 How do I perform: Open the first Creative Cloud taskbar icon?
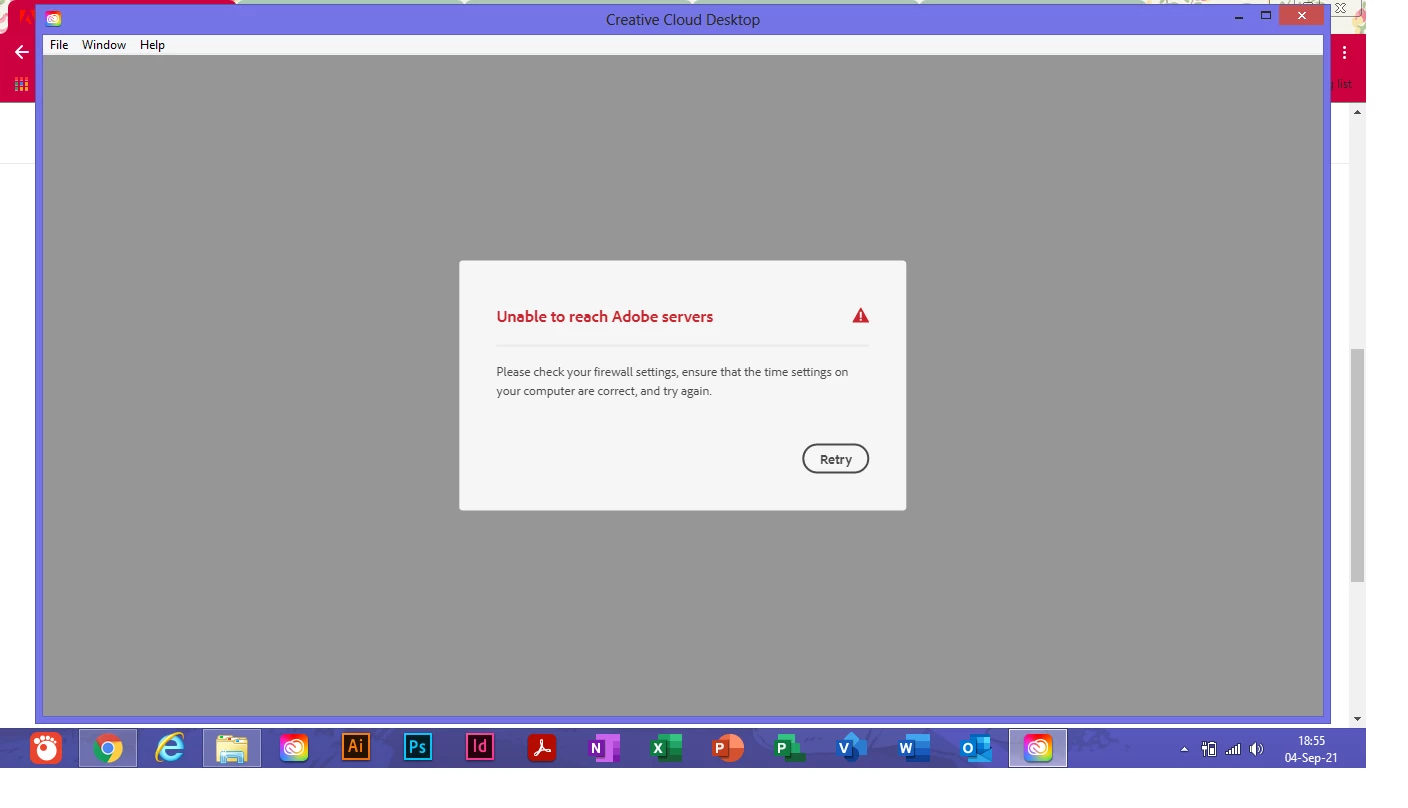pyautogui.click(x=294, y=748)
